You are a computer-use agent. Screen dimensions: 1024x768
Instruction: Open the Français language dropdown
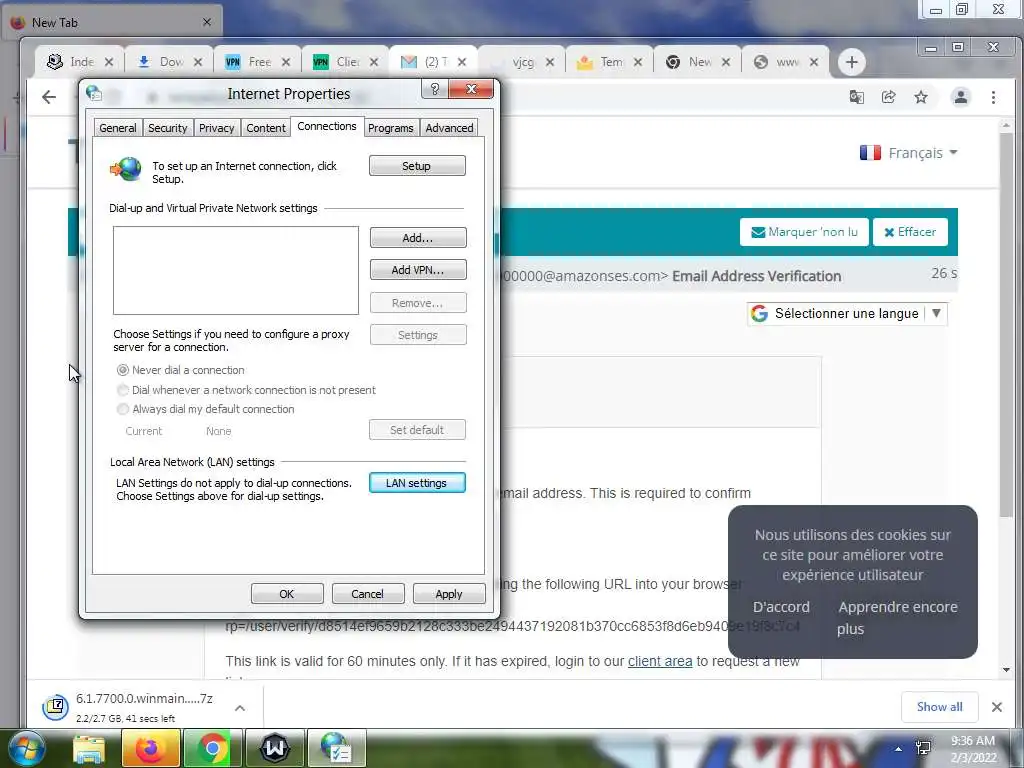tap(908, 153)
